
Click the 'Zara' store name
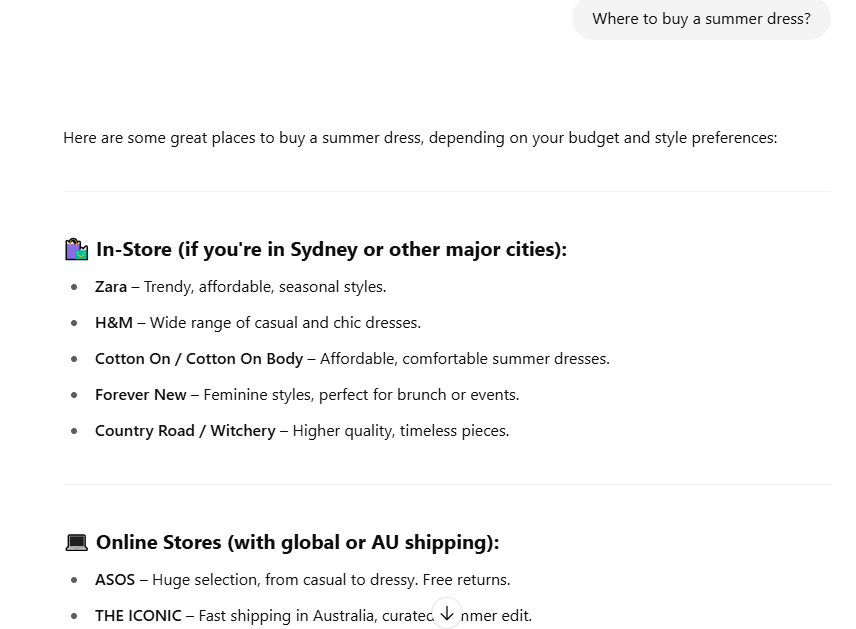(111, 287)
